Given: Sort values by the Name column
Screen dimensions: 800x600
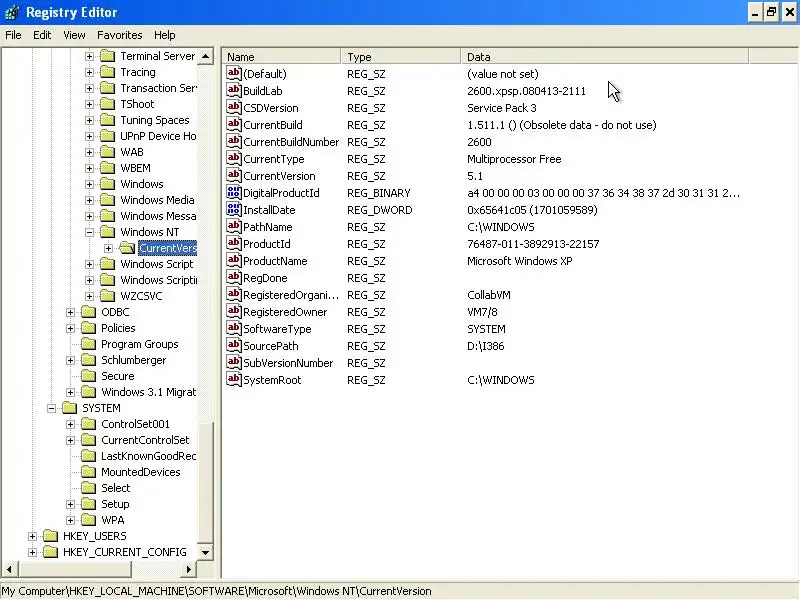Looking at the screenshot, I should tap(281, 57).
